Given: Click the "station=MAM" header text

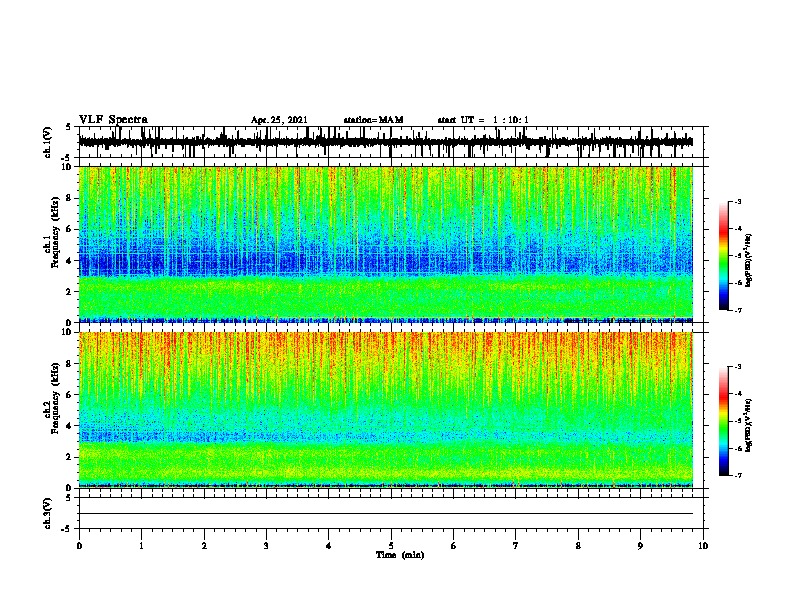Looking at the screenshot, I should (x=373, y=120).
